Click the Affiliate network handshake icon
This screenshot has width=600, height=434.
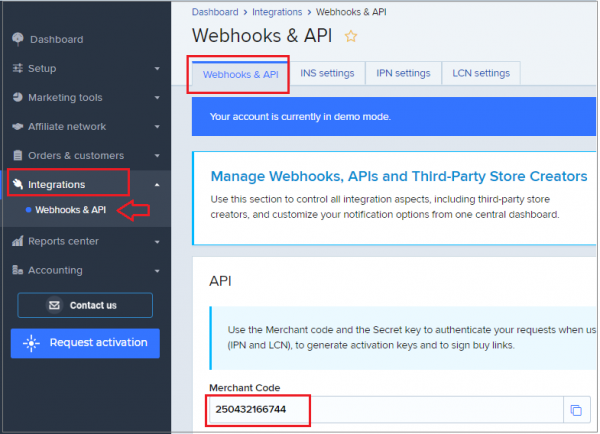click(18, 127)
